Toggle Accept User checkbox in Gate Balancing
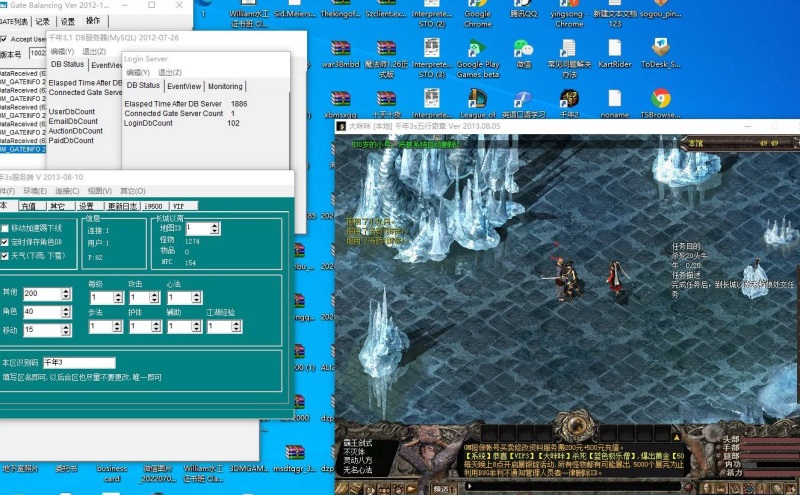Viewport: 800px width, 495px height. (x=4, y=39)
